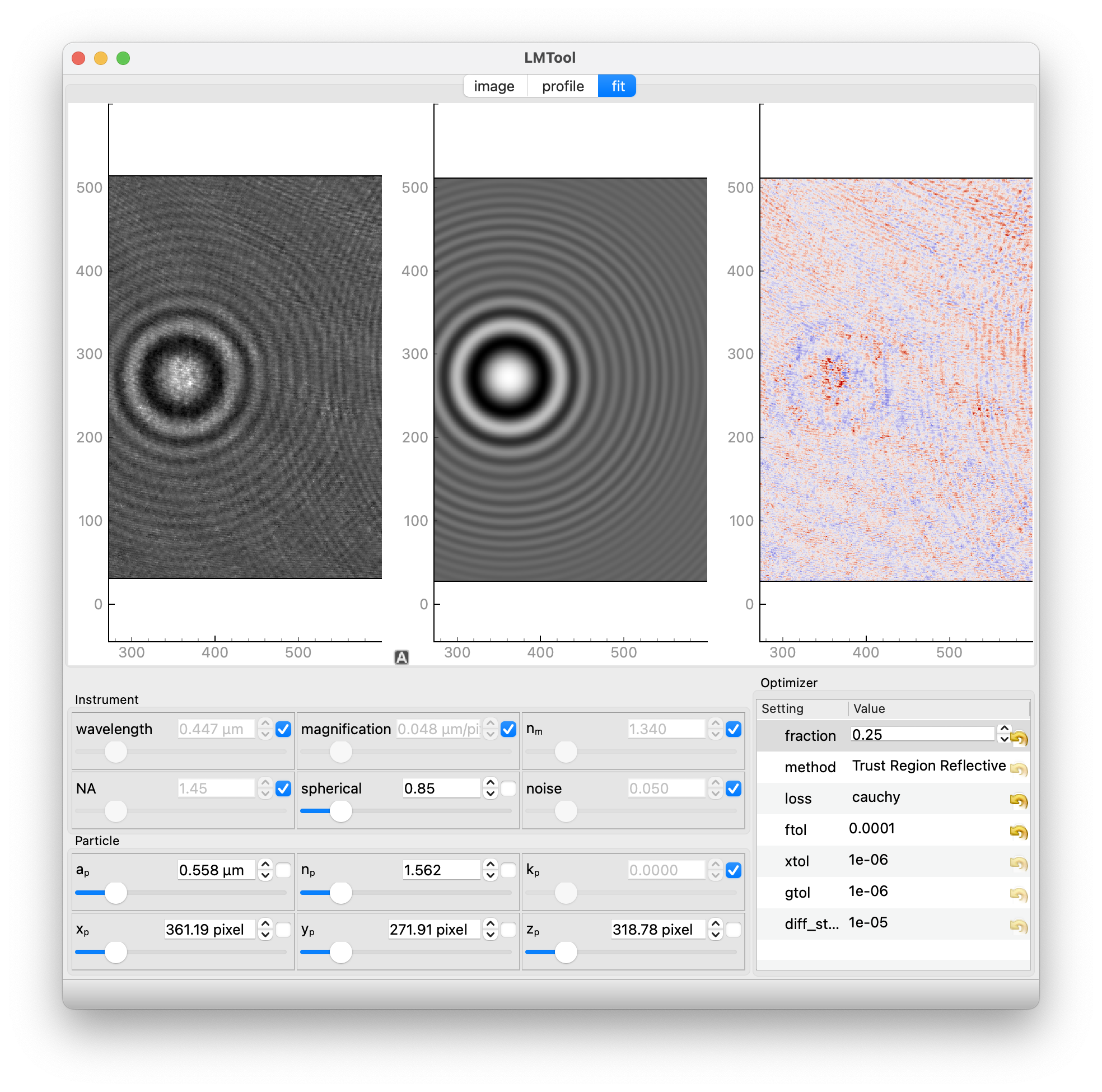Uncheck the wavelength fixed checkbox

(283, 729)
